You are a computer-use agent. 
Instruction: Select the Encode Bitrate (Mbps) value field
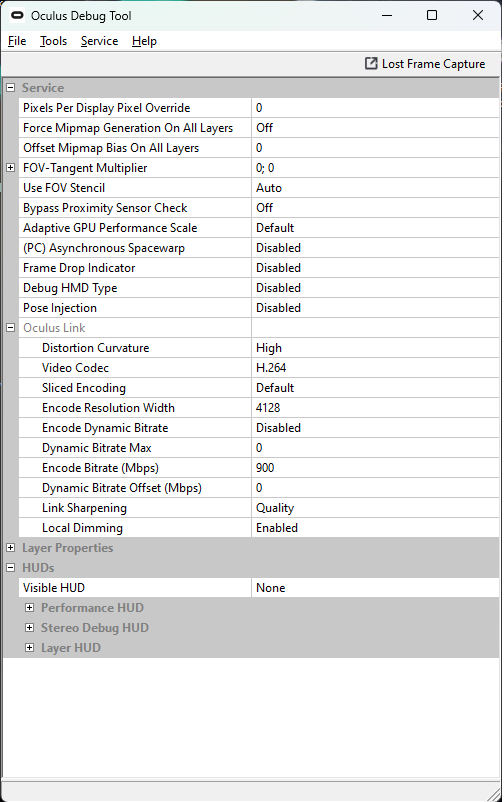[x=376, y=467]
